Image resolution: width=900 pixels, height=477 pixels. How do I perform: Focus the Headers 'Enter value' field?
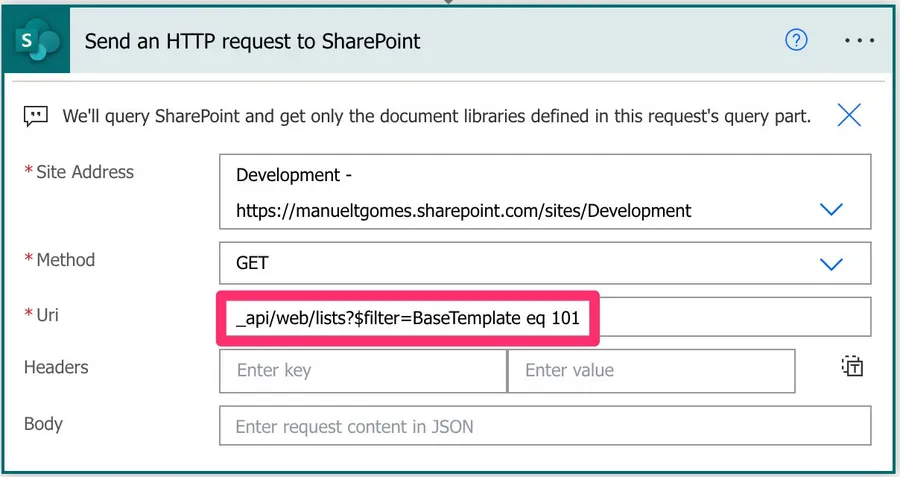pos(651,371)
